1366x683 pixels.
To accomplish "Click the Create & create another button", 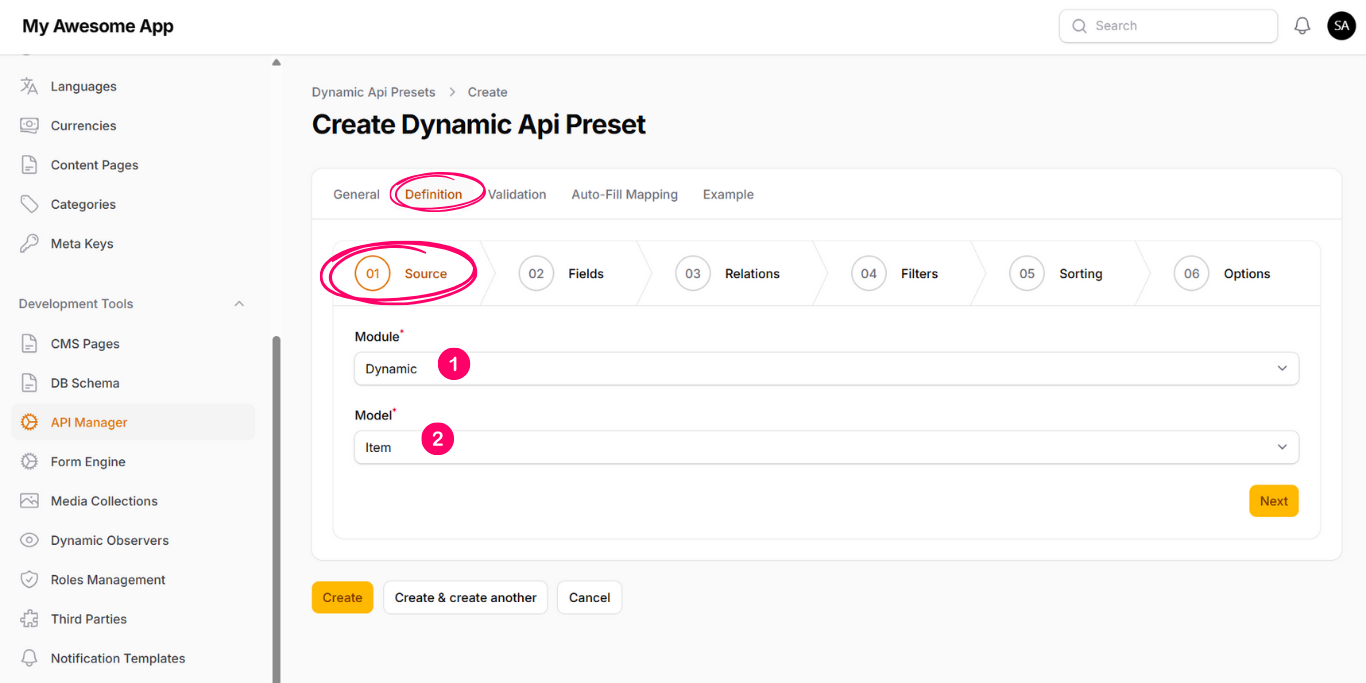I will click(465, 598).
